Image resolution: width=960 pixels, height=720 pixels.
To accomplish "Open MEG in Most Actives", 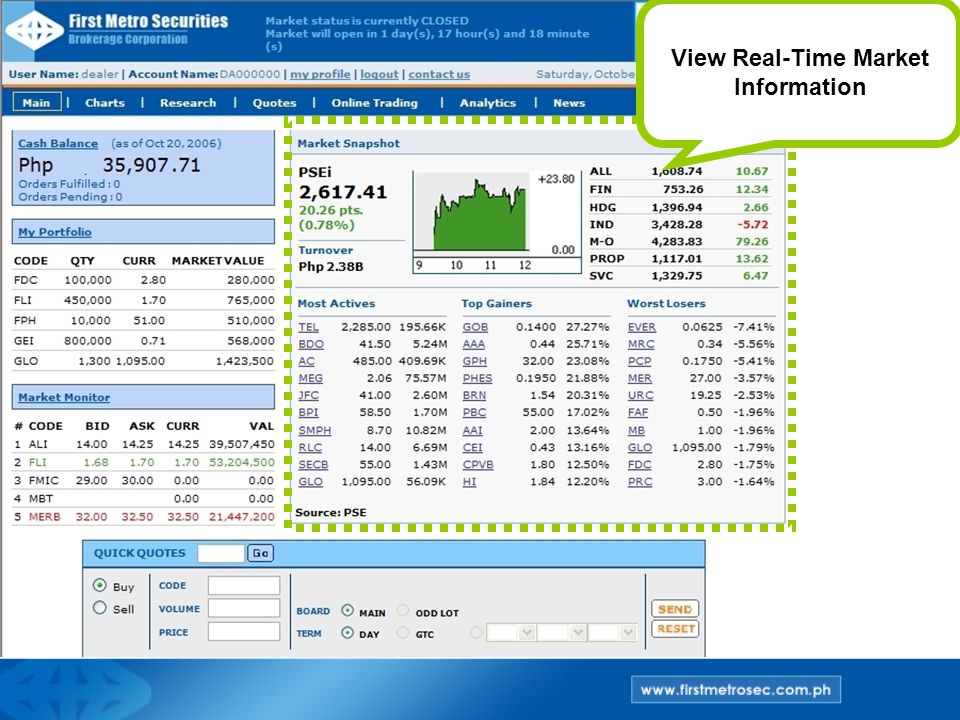I will pyautogui.click(x=310, y=379).
